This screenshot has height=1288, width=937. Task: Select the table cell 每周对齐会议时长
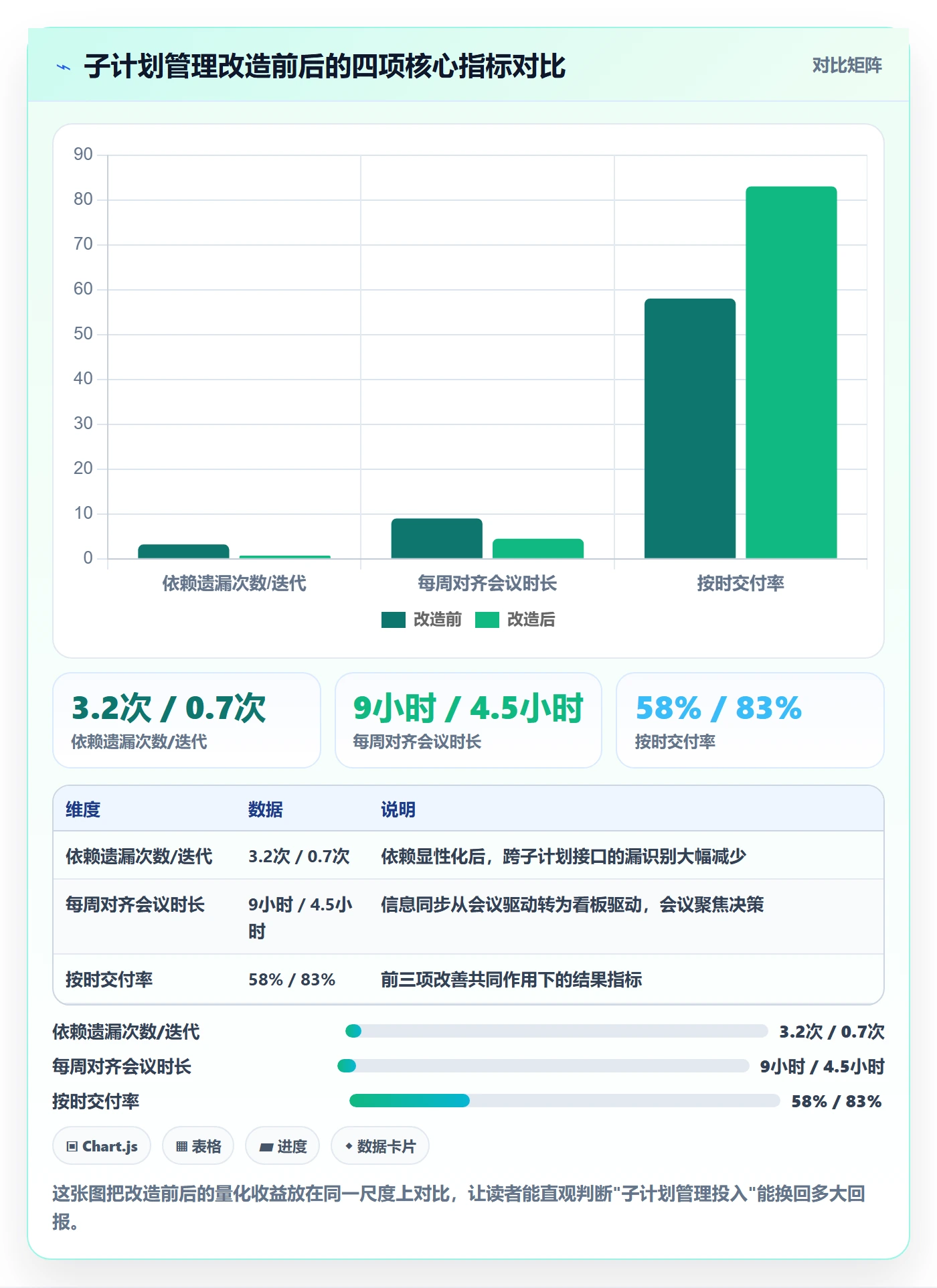[135, 904]
